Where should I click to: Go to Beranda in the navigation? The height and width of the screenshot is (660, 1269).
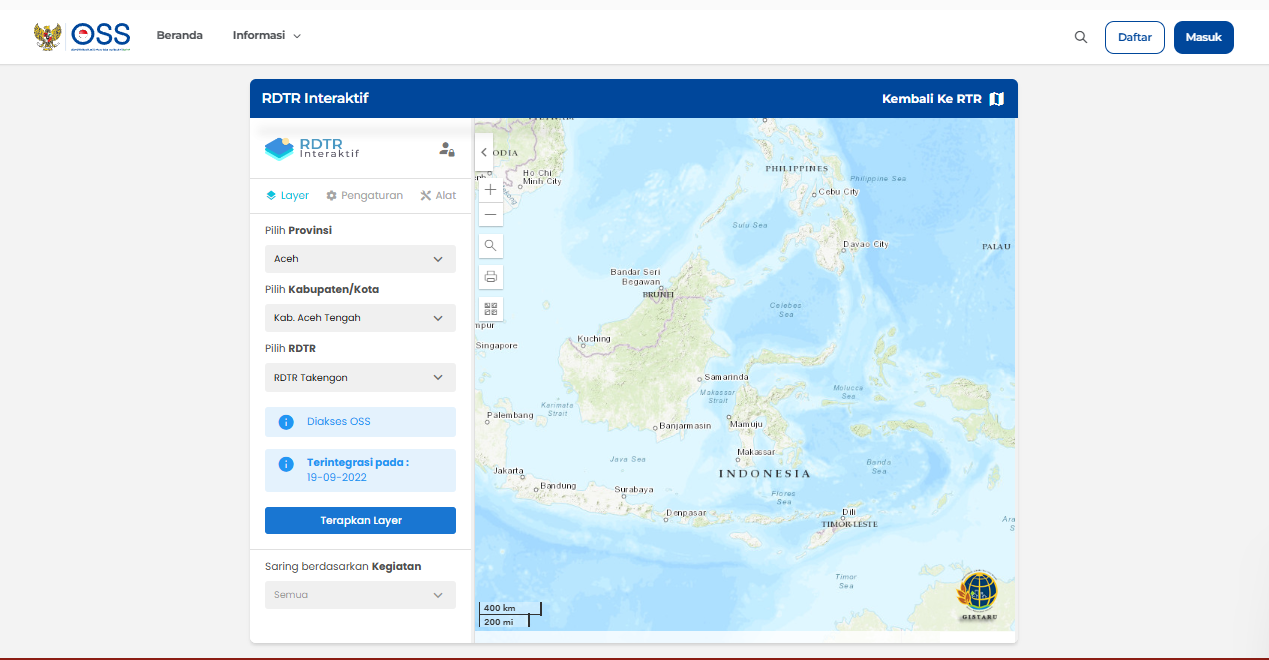179,36
